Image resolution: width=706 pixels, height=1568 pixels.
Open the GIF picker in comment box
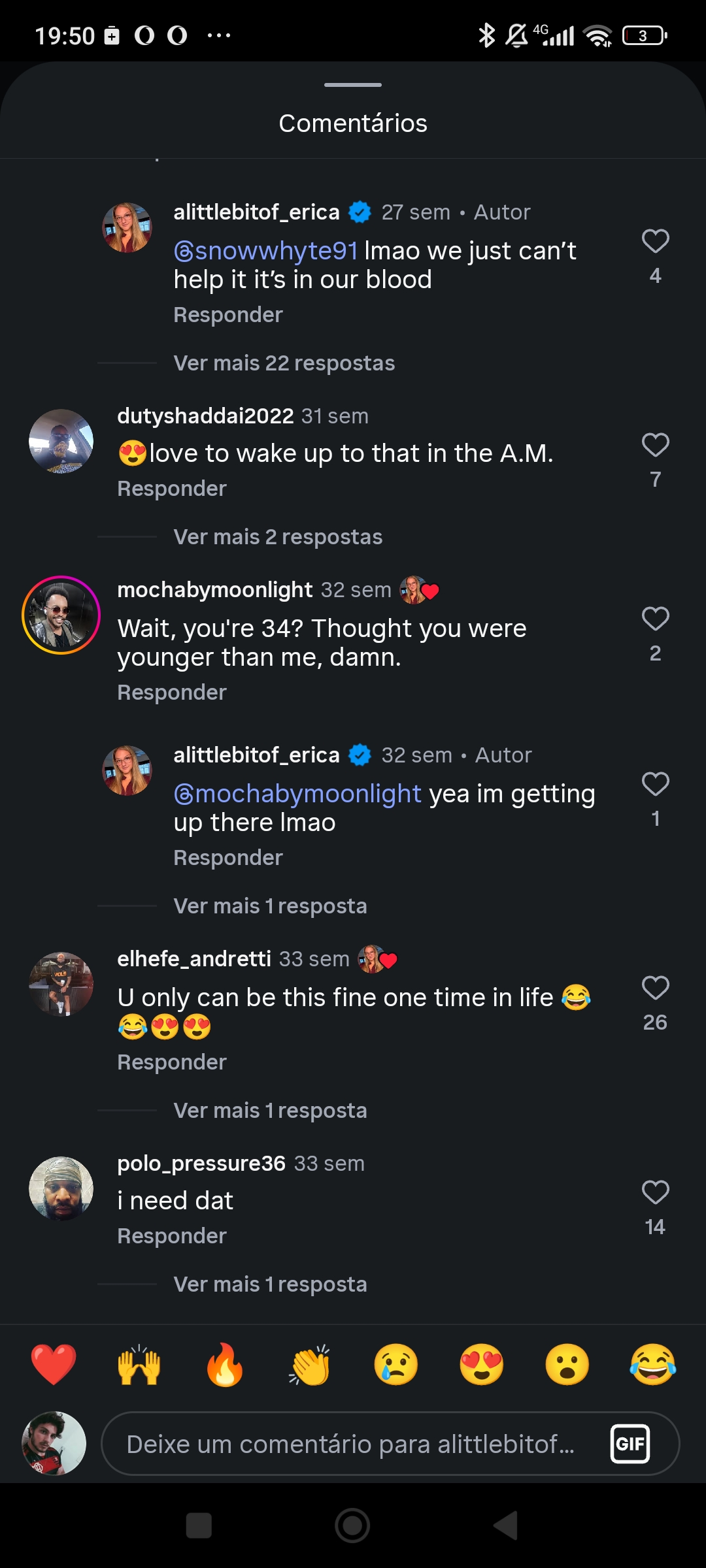[x=630, y=1444]
